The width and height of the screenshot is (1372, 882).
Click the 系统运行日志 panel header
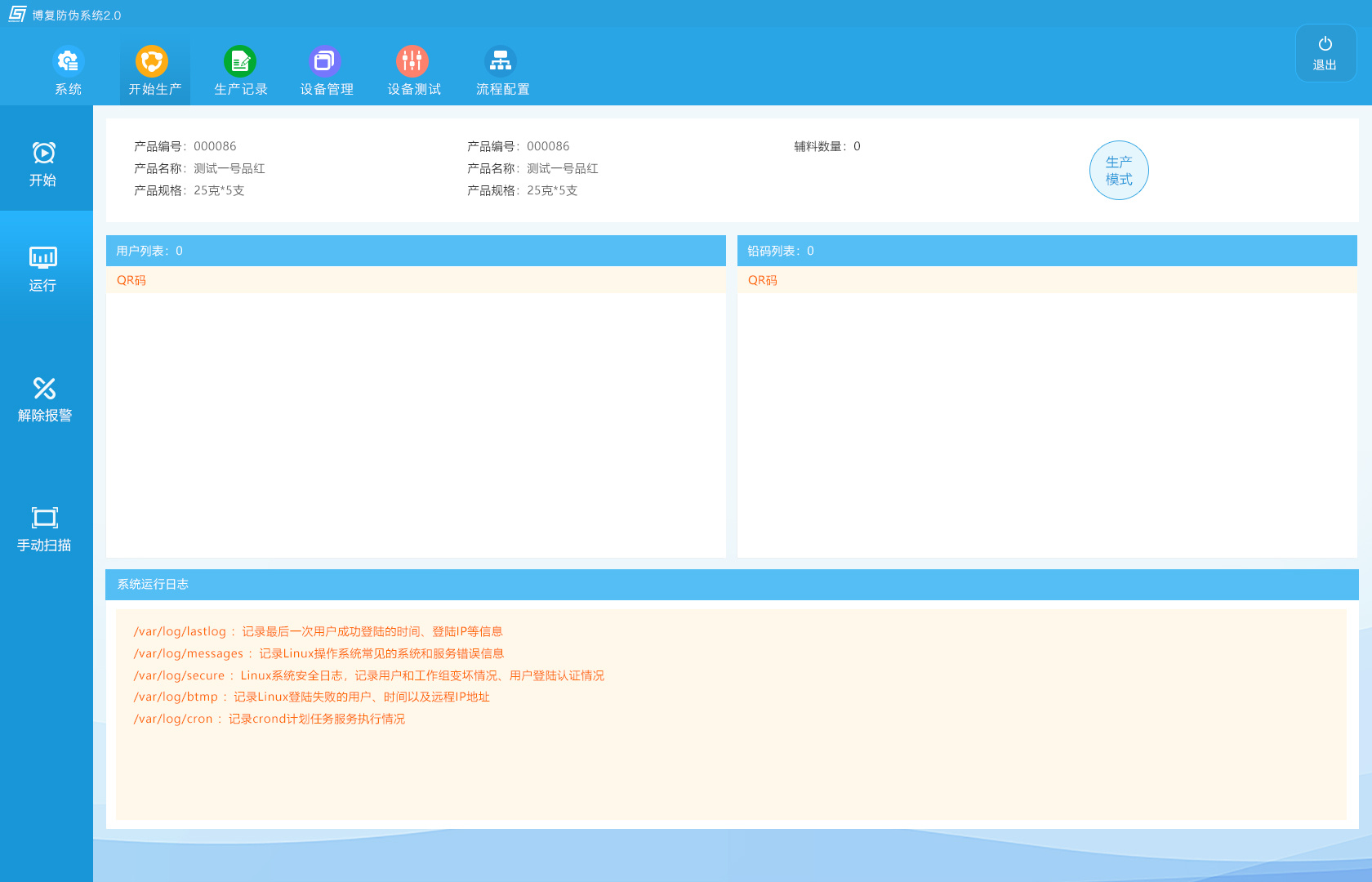151,585
